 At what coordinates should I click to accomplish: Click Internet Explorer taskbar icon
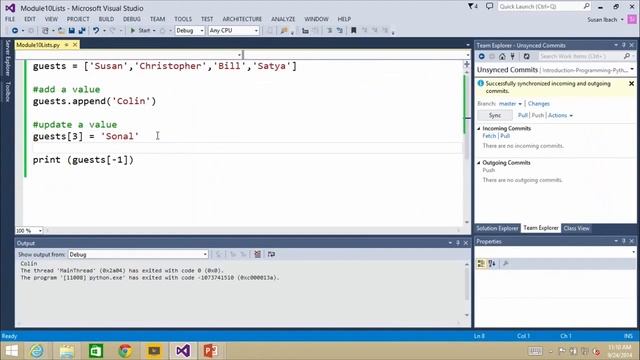(x=37, y=351)
